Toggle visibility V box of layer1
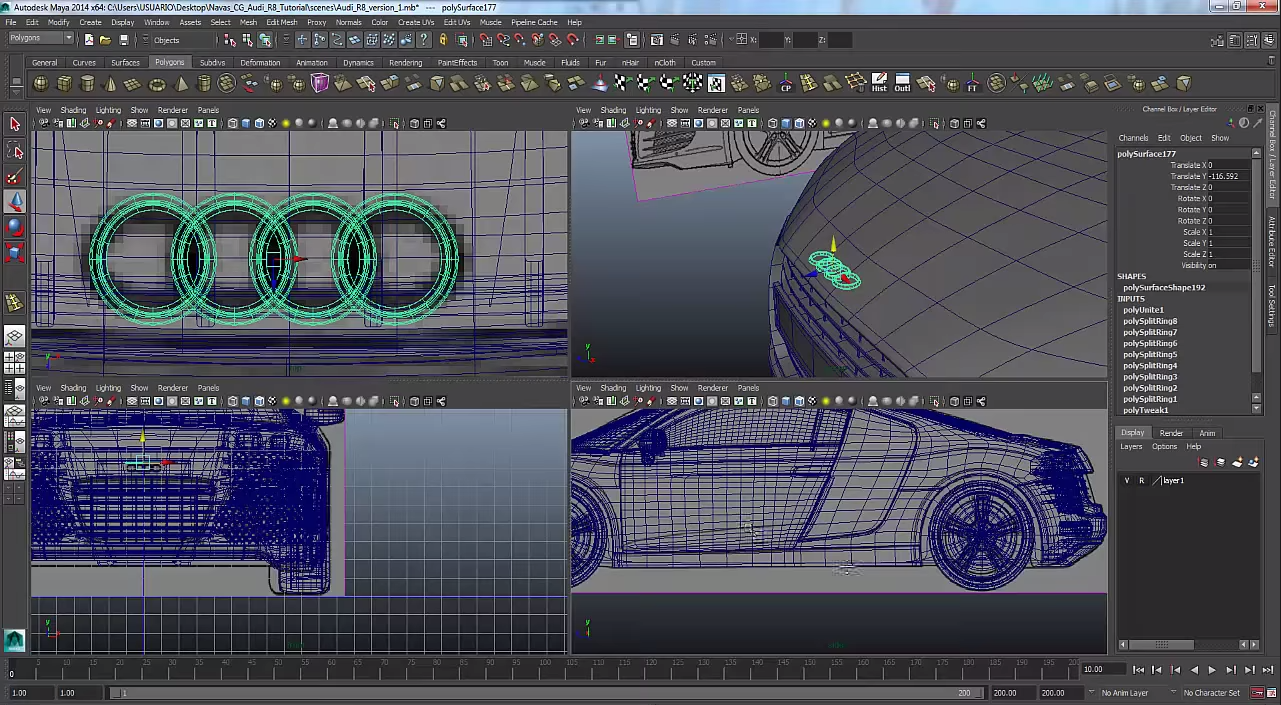1281x705 pixels. pos(1127,481)
